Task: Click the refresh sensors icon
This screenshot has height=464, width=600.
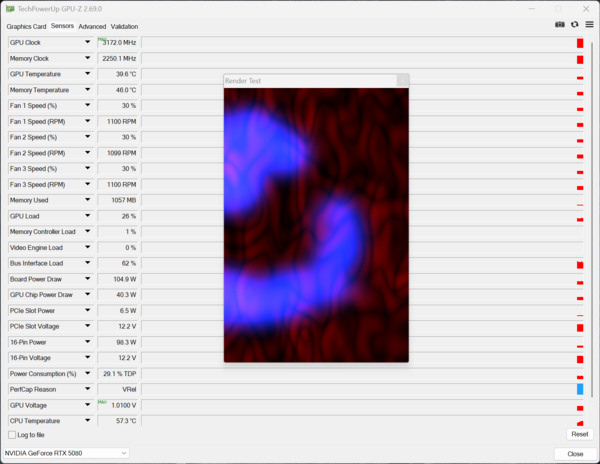Action: click(x=574, y=24)
